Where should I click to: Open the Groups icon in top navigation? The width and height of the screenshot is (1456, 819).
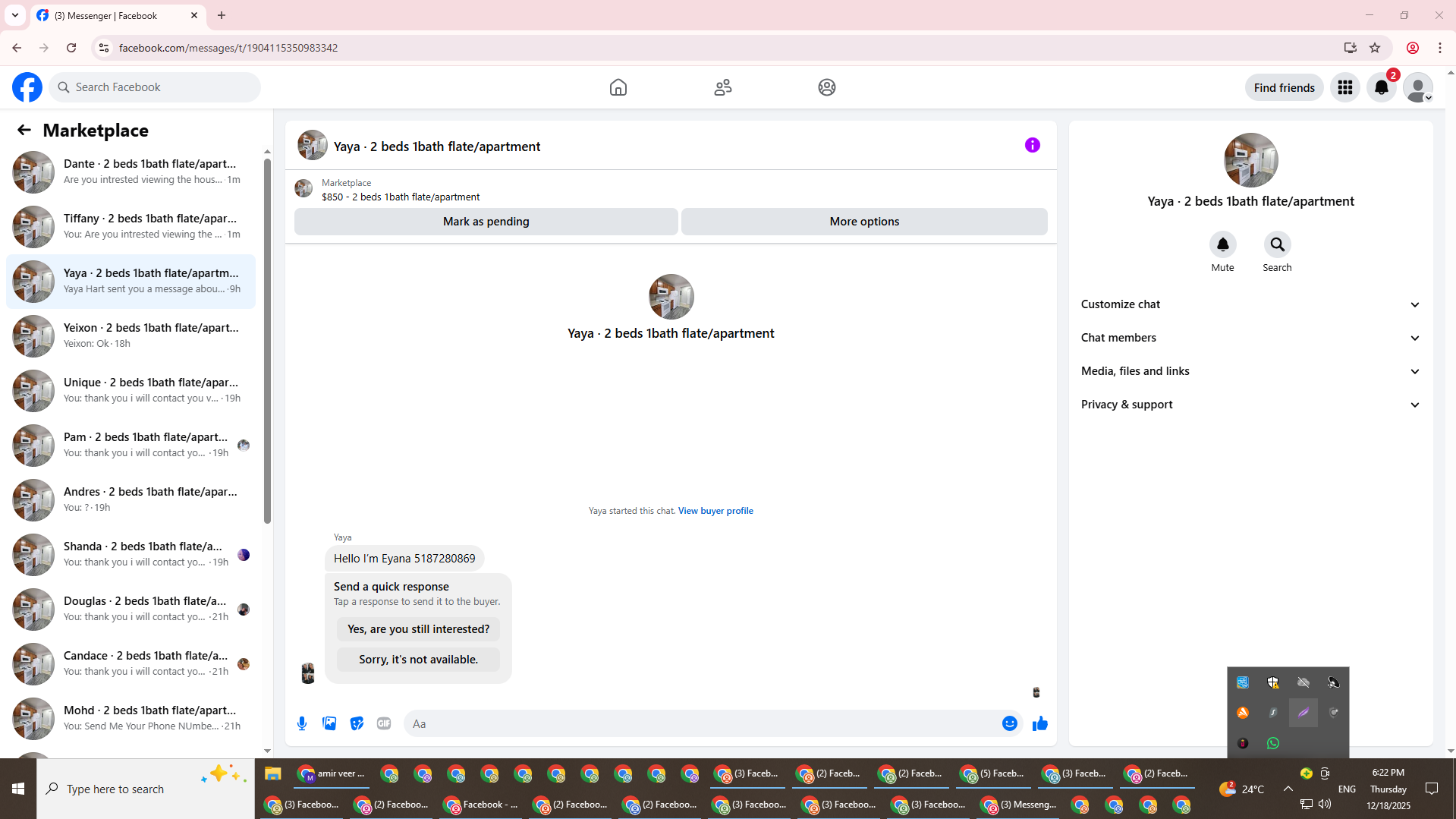(827, 87)
